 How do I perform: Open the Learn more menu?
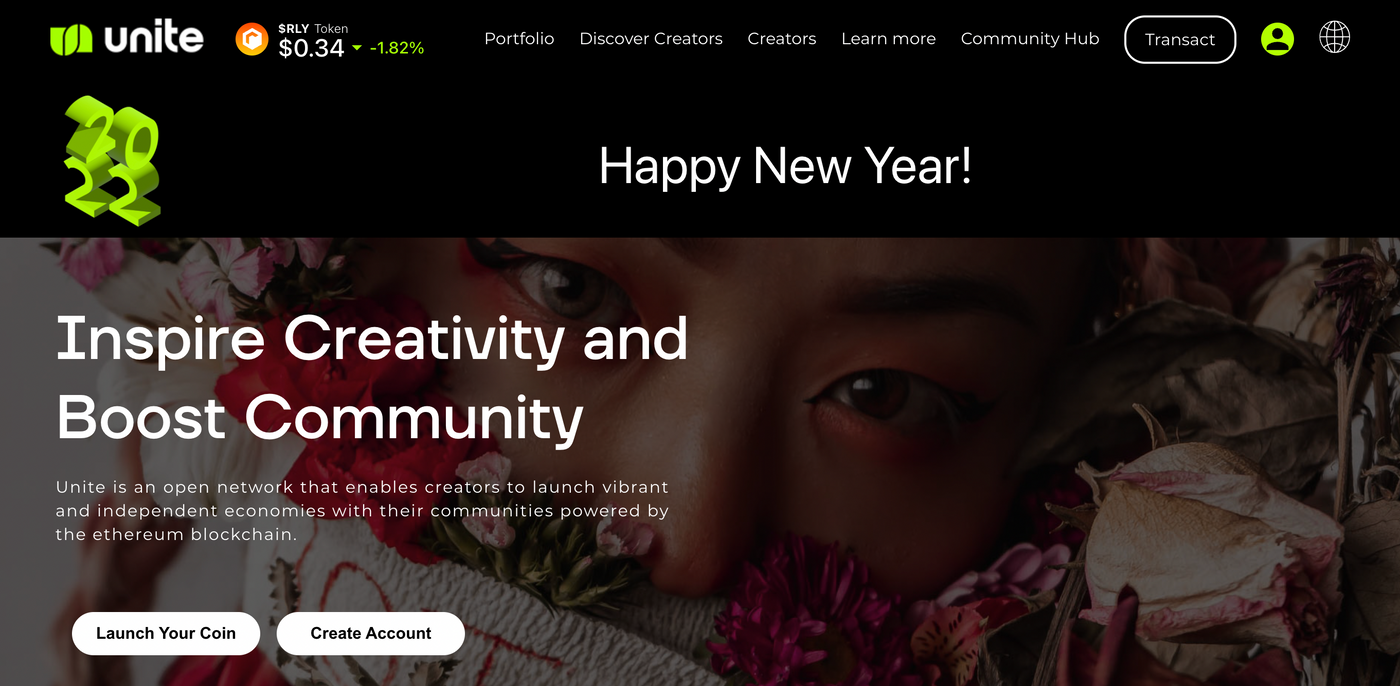[889, 39]
